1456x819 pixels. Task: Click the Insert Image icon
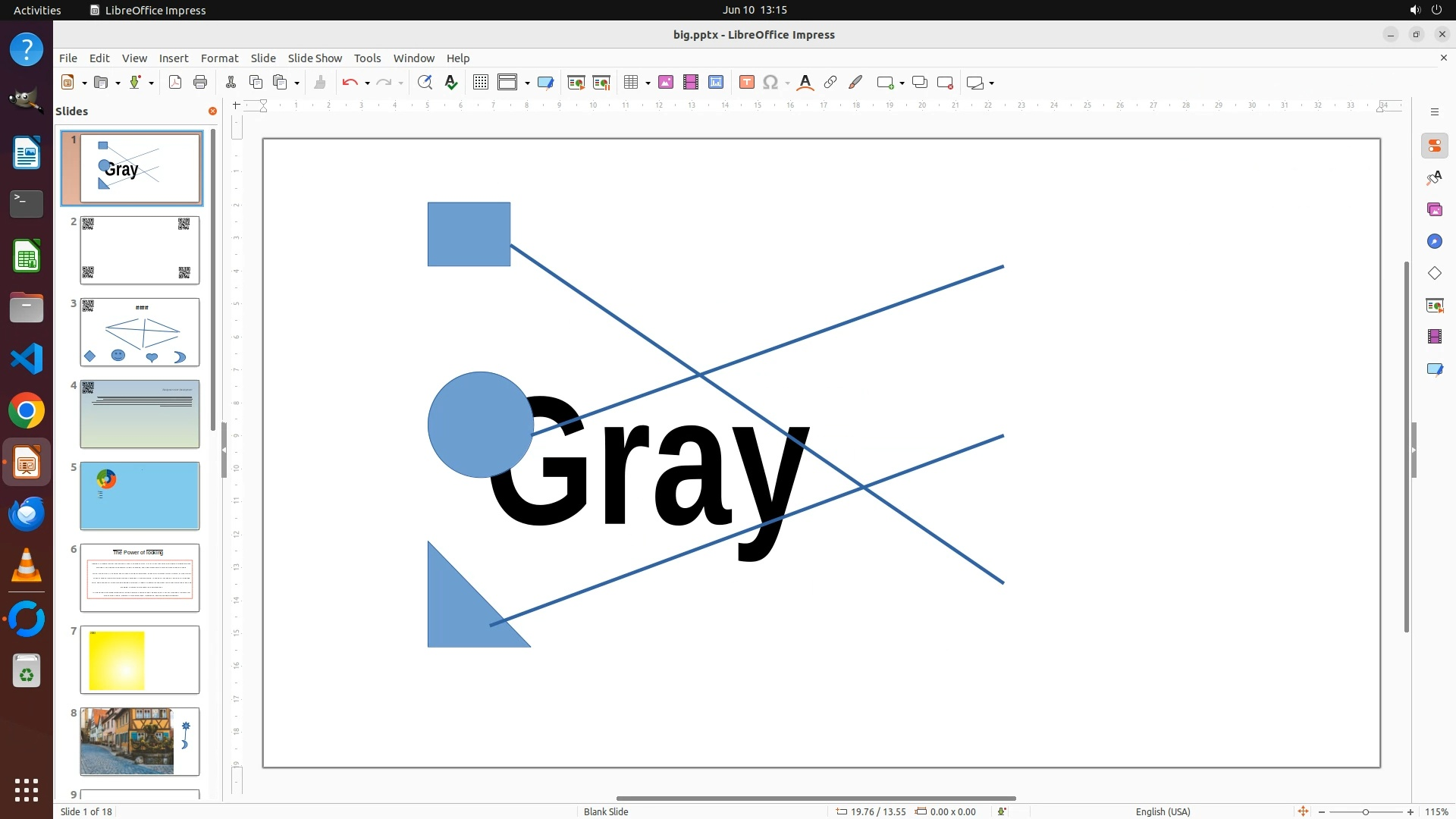coord(666,83)
